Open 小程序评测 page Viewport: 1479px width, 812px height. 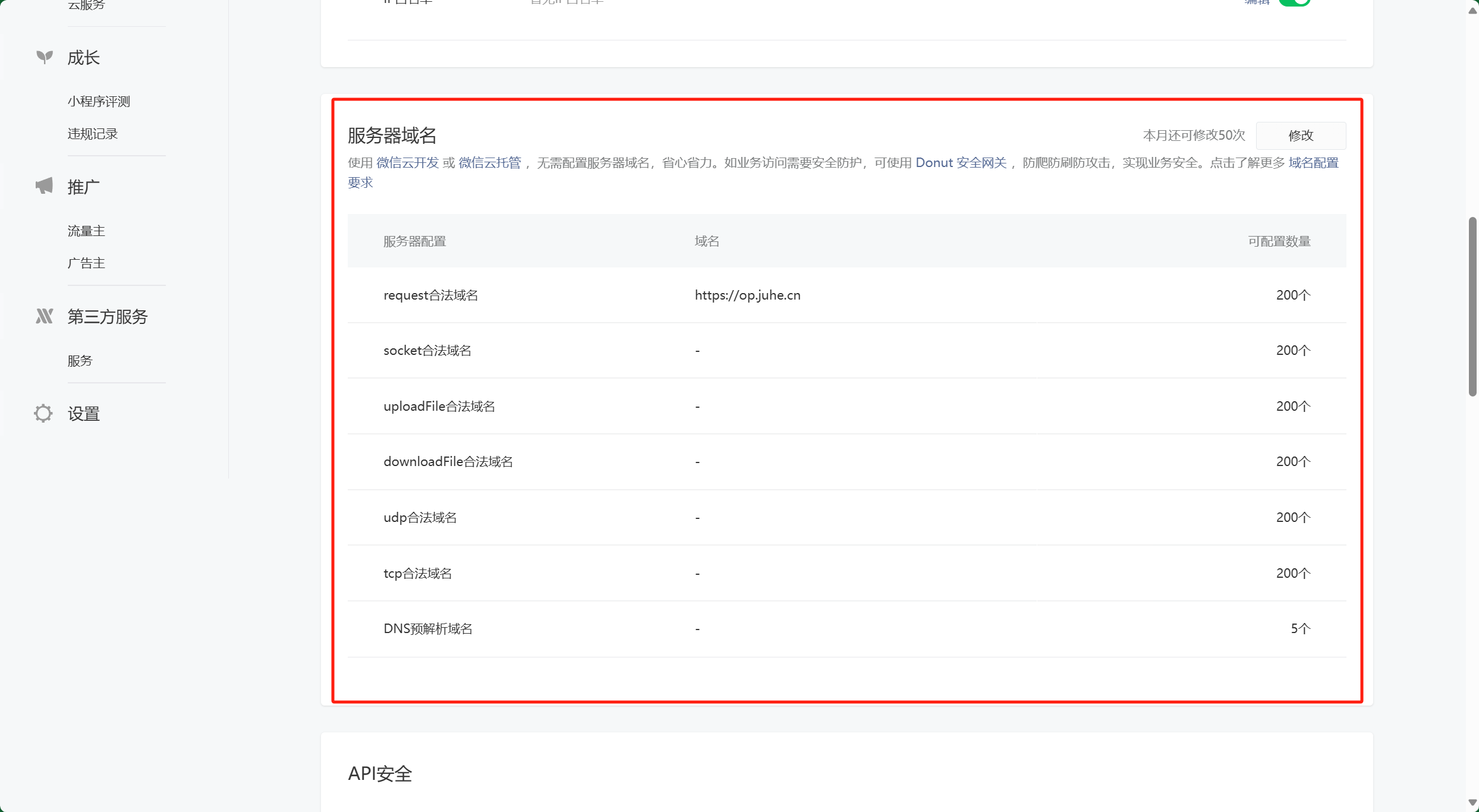100,101
